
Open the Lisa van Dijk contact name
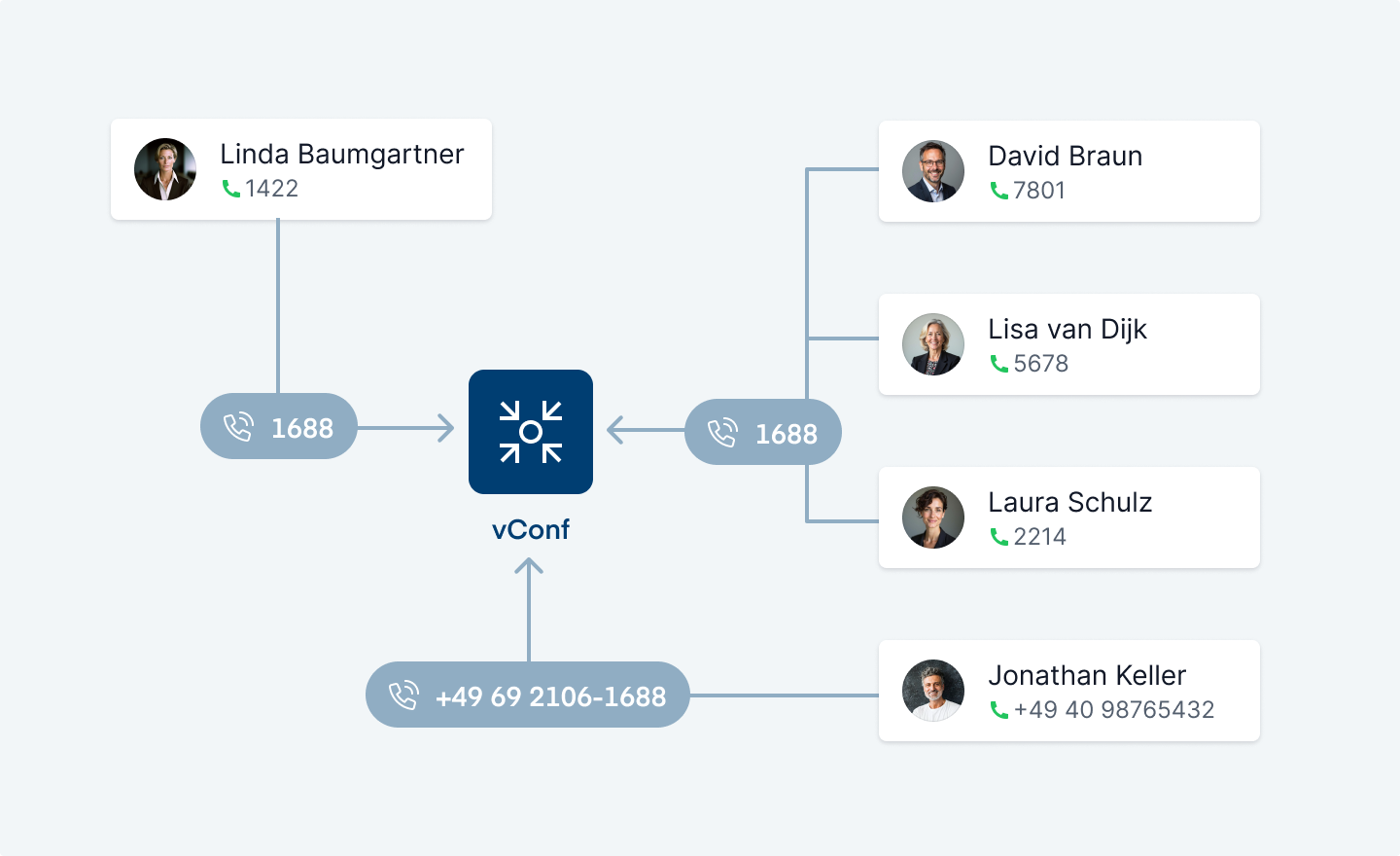[1067, 330]
